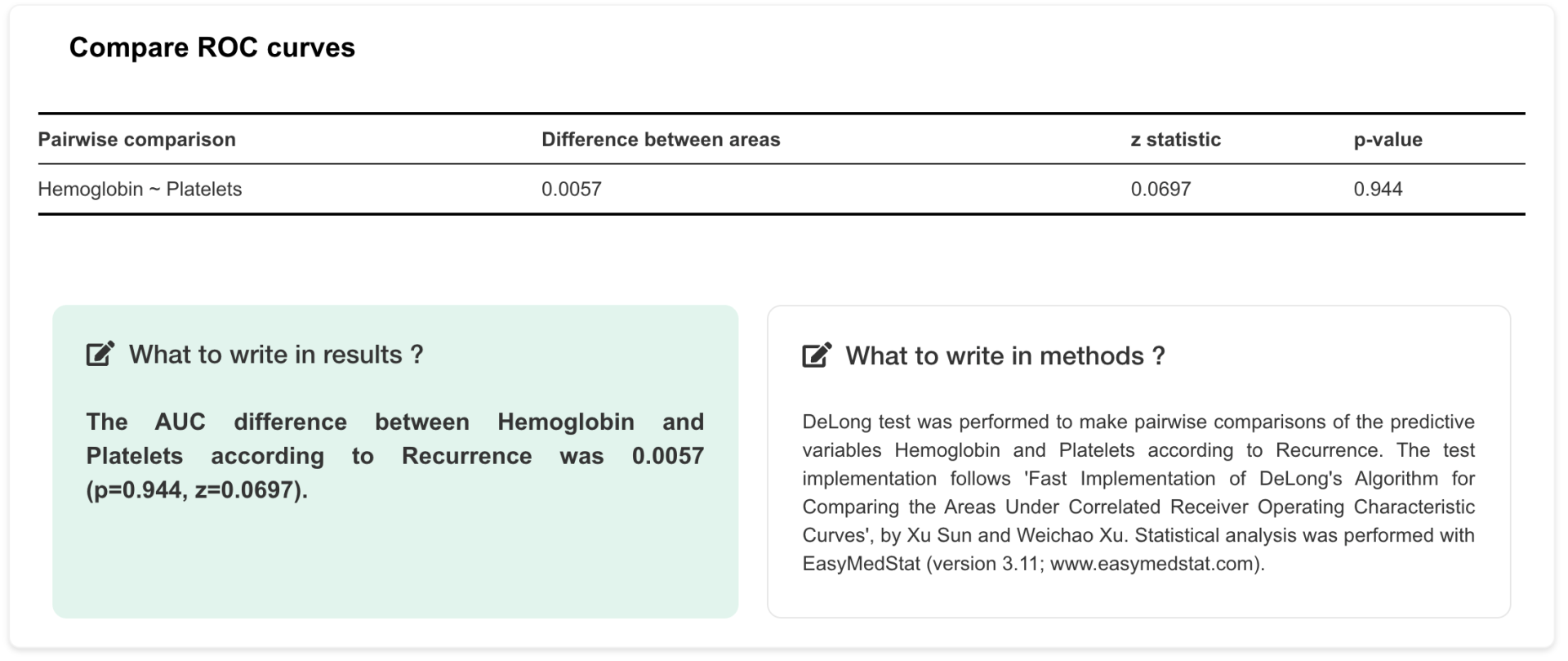
Task: Select the bold AUC difference results sentence
Action: (395, 456)
